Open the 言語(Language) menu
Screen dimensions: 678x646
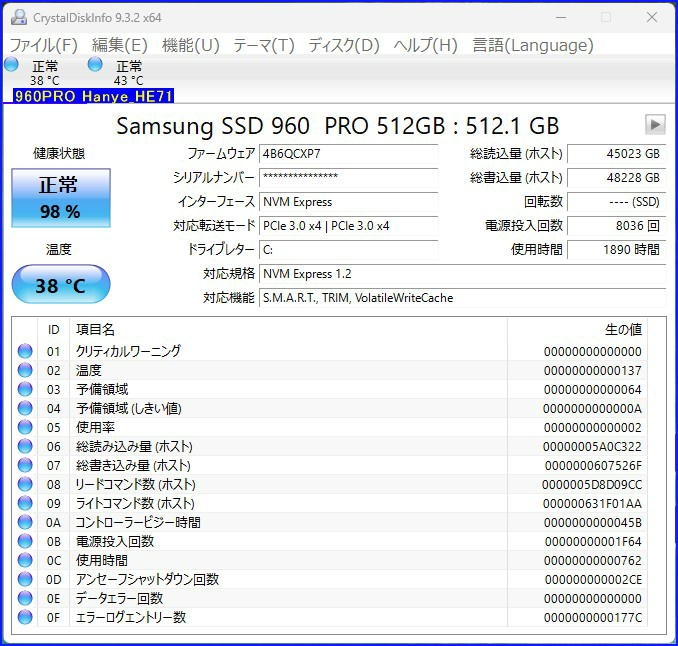pyautogui.click(x=533, y=45)
